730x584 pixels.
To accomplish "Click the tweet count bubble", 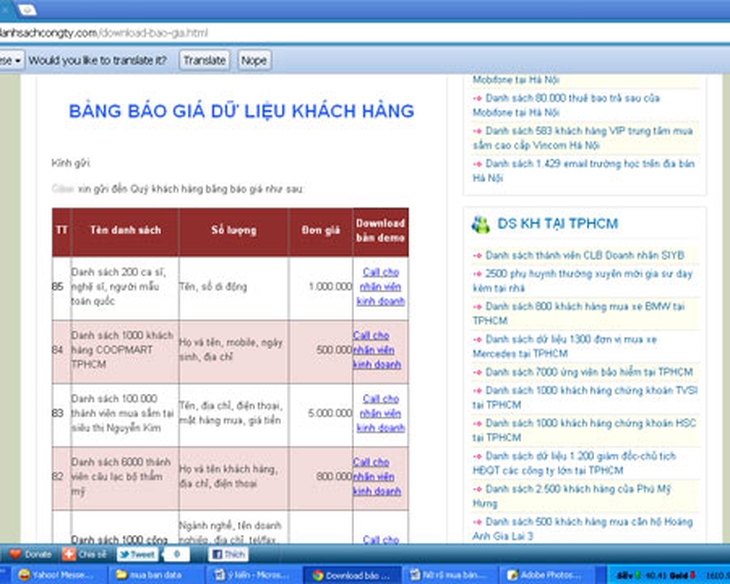I will click(177, 554).
